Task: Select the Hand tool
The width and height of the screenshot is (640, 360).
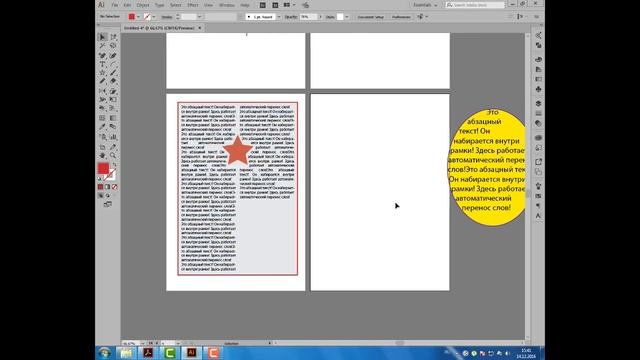Action: pyautogui.click(x=102, y=156)
